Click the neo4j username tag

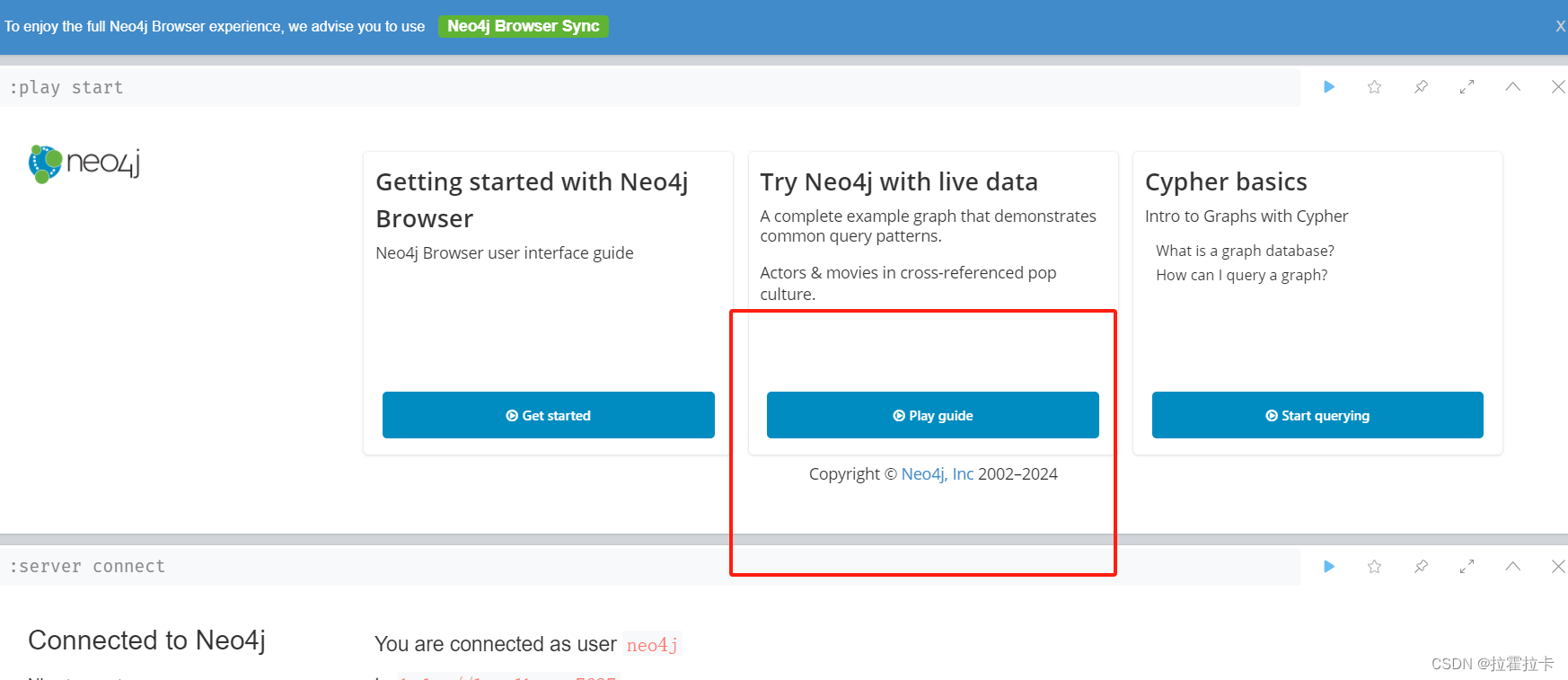(x=653, y=645)
